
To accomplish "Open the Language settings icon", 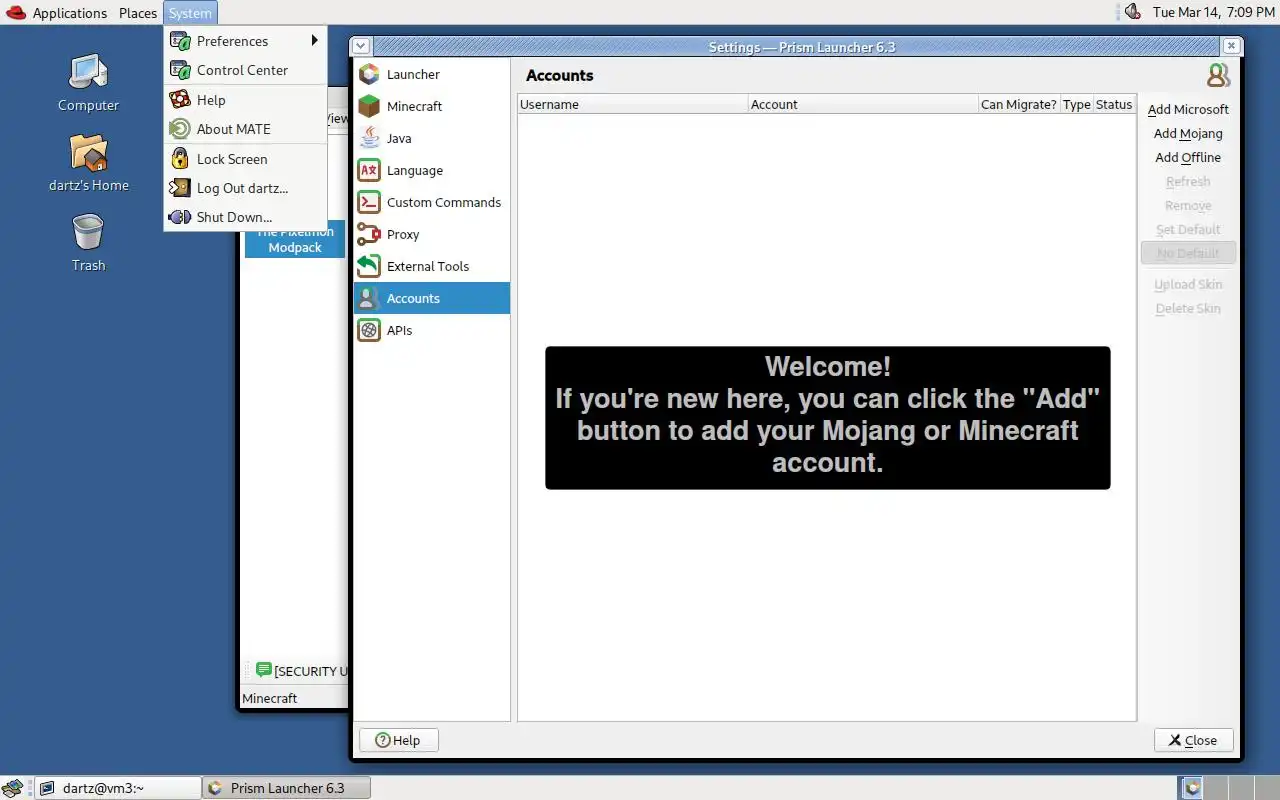I will coord(369,170).
